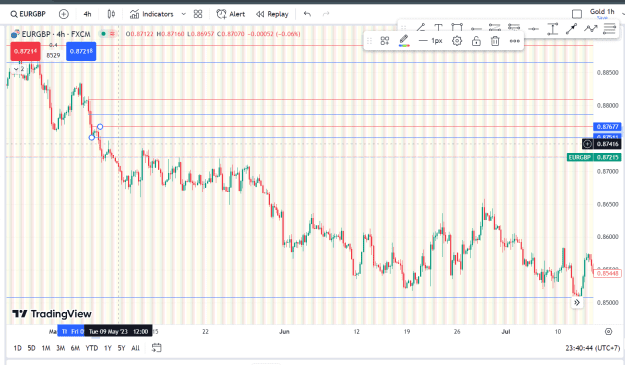Open timezone menu showing 23:40:44 (UTC+7)
This screenshot has width=625, height=365.
coord(593,348)
